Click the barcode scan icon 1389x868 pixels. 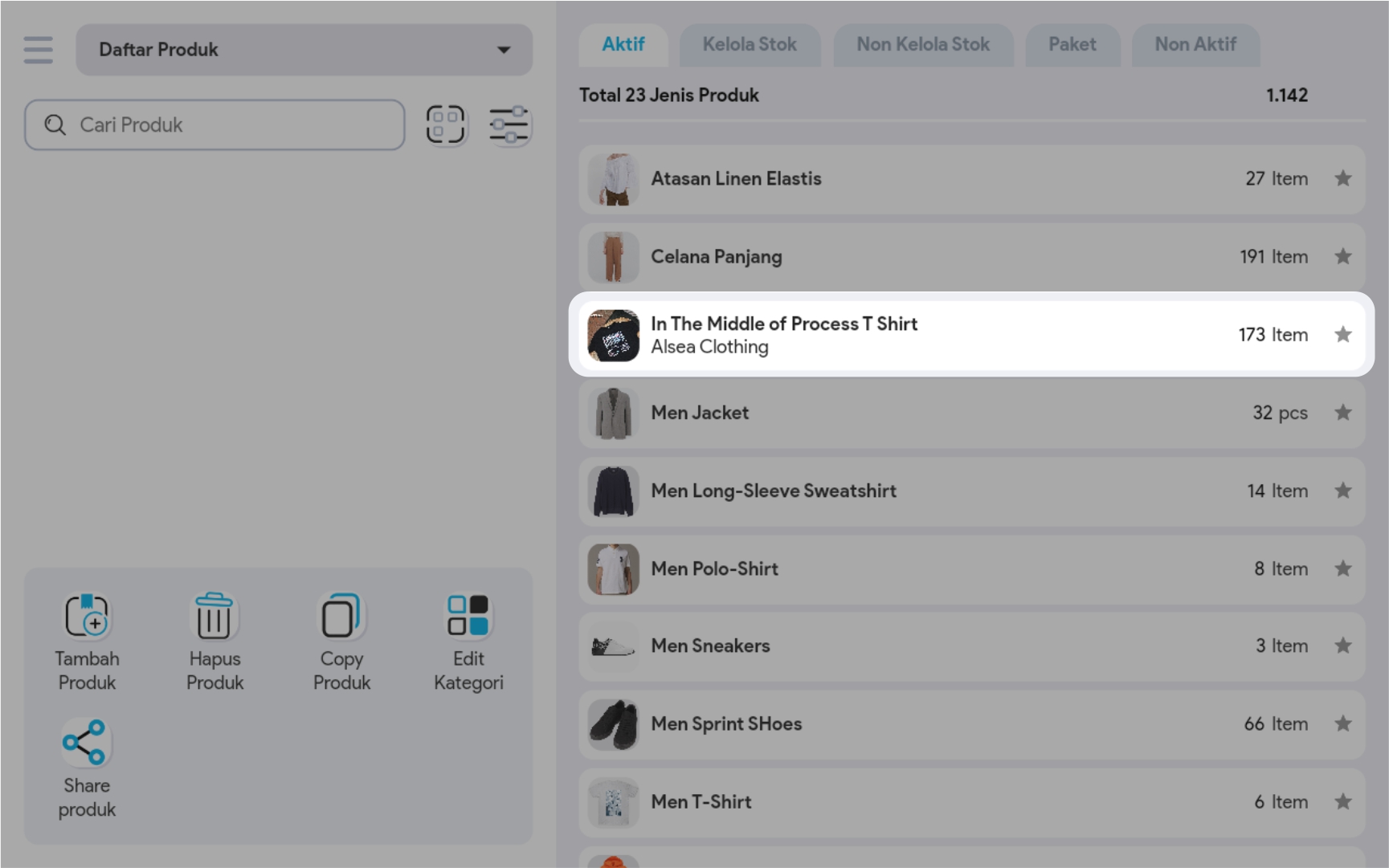tap(446, 124)
